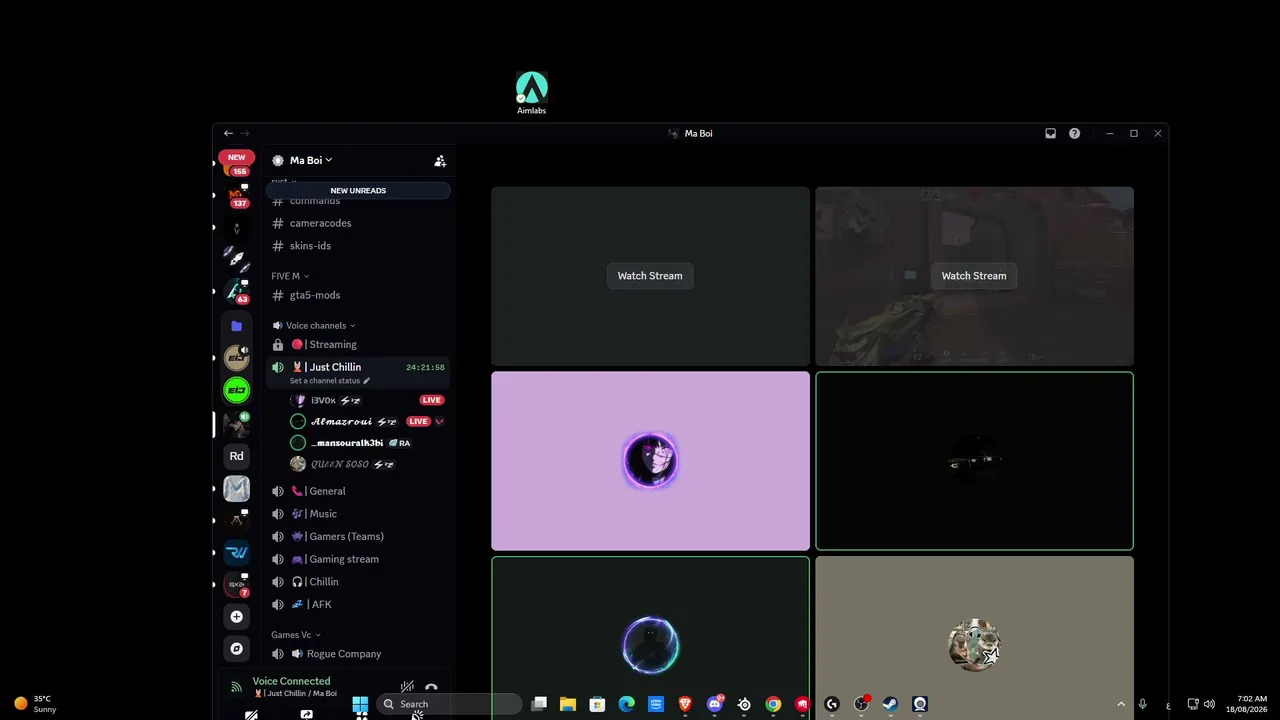Open the server with 137 mentions badge
The image size is (1280, 720).
point(237,196)
